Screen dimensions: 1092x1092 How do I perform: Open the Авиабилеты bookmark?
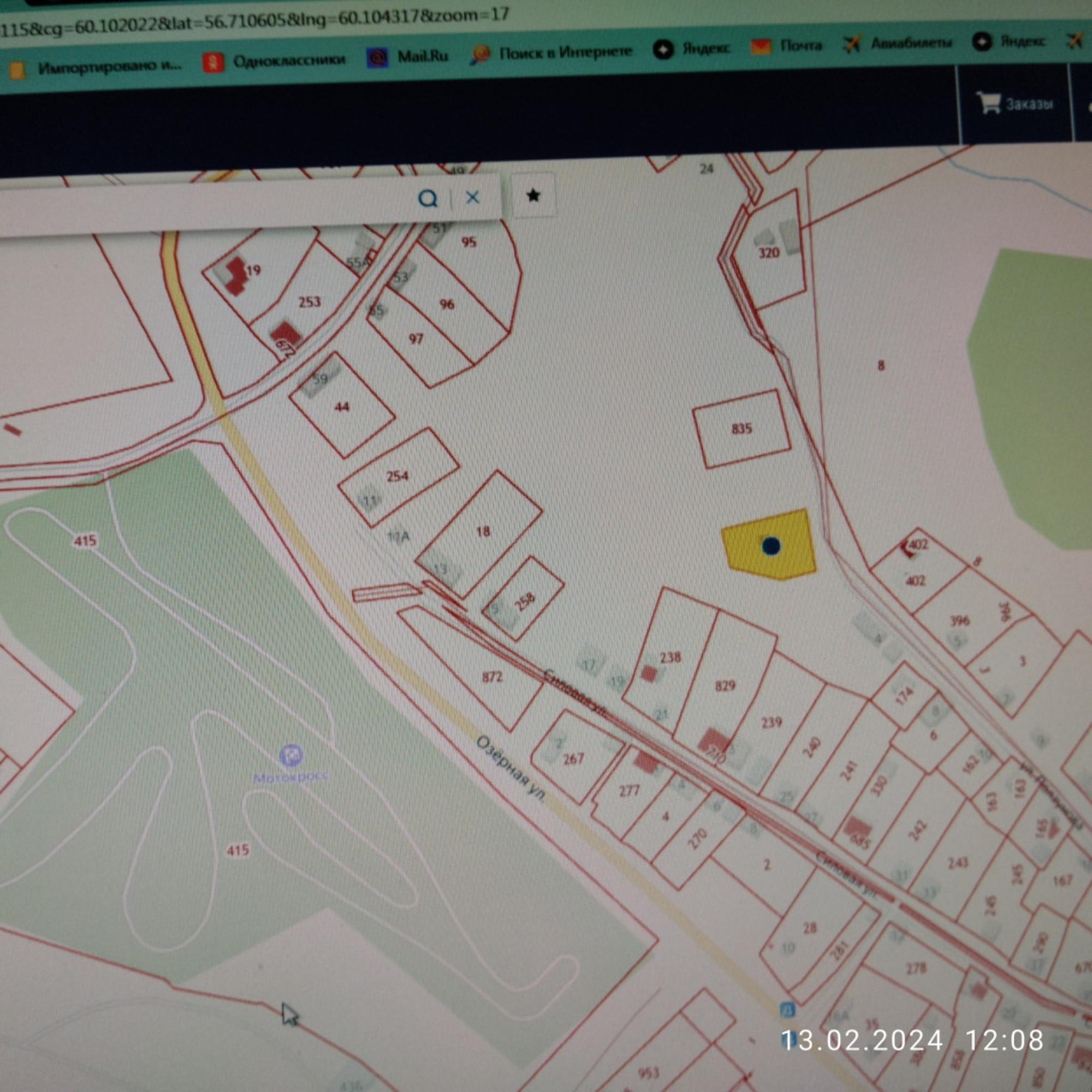pyautogui.click(x=897, y=43)
